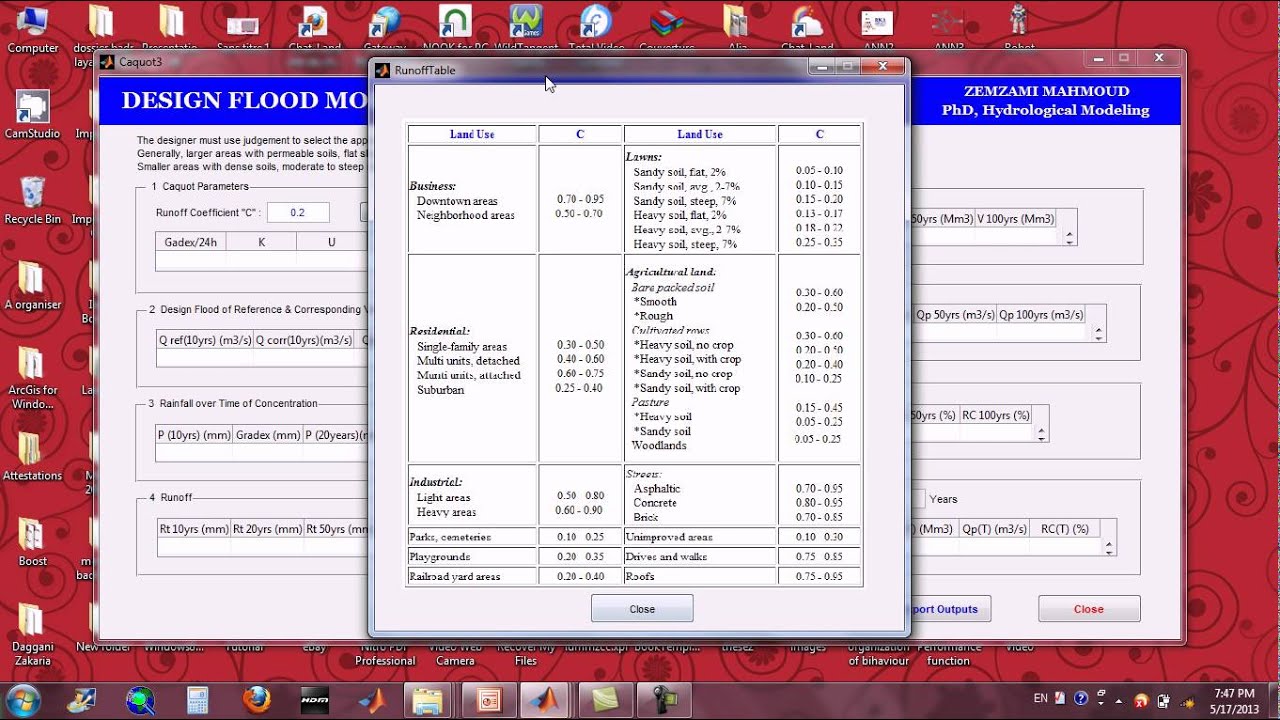This screenshot has width=1280, height=720.
Task: Open the Computer desktop icon
Action: tap(32, 30)
